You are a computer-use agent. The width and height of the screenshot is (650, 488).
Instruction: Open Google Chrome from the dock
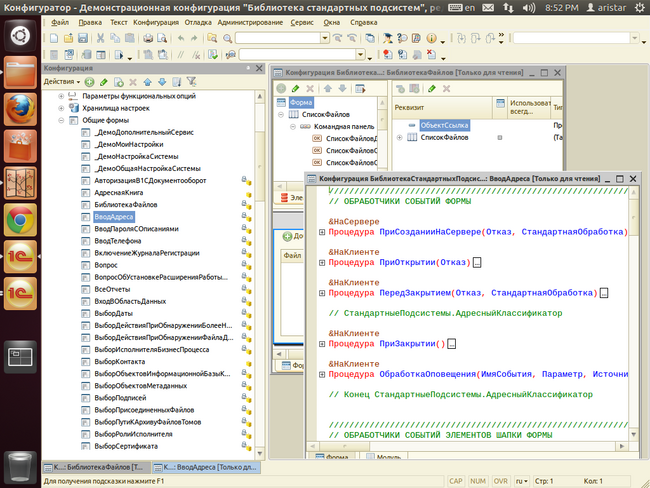click(21, 219)
